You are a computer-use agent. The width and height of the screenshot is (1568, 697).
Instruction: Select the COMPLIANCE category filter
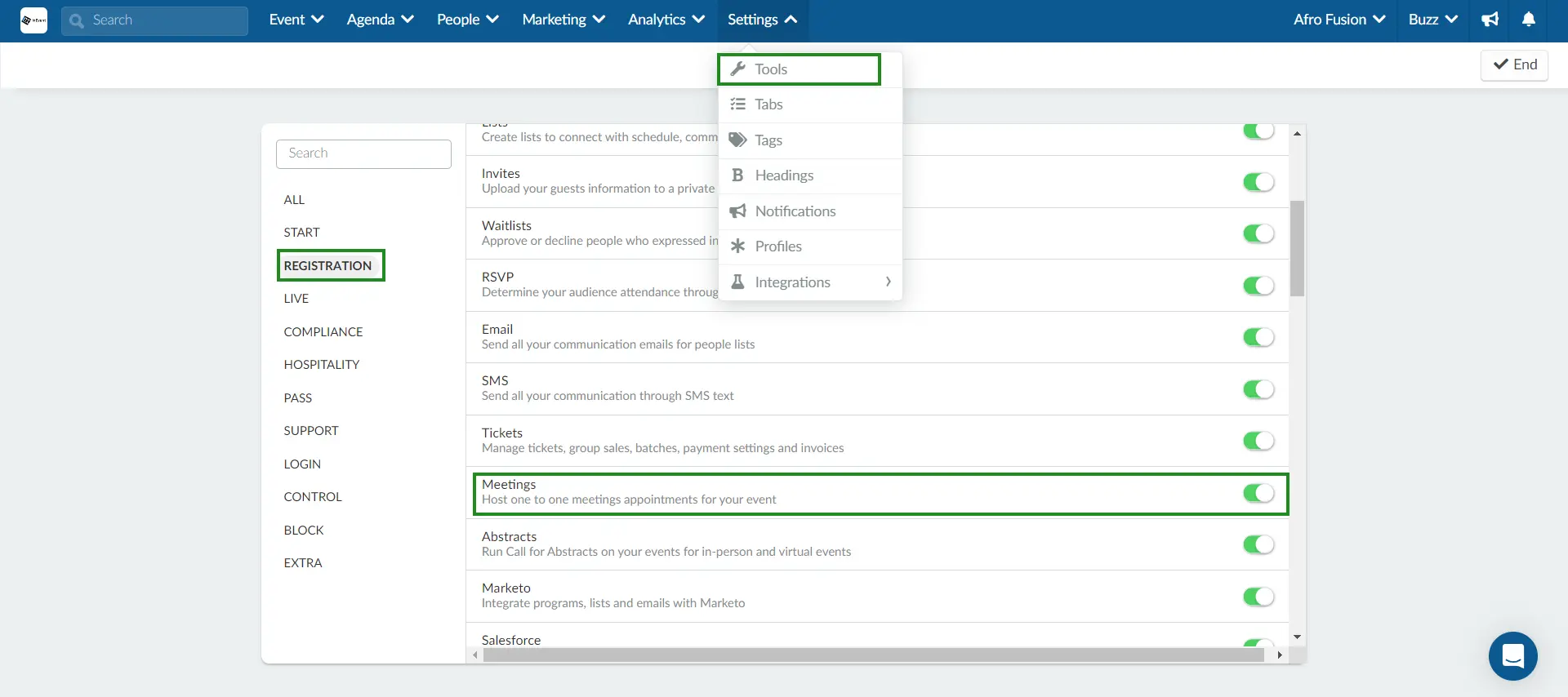(323, 332)
